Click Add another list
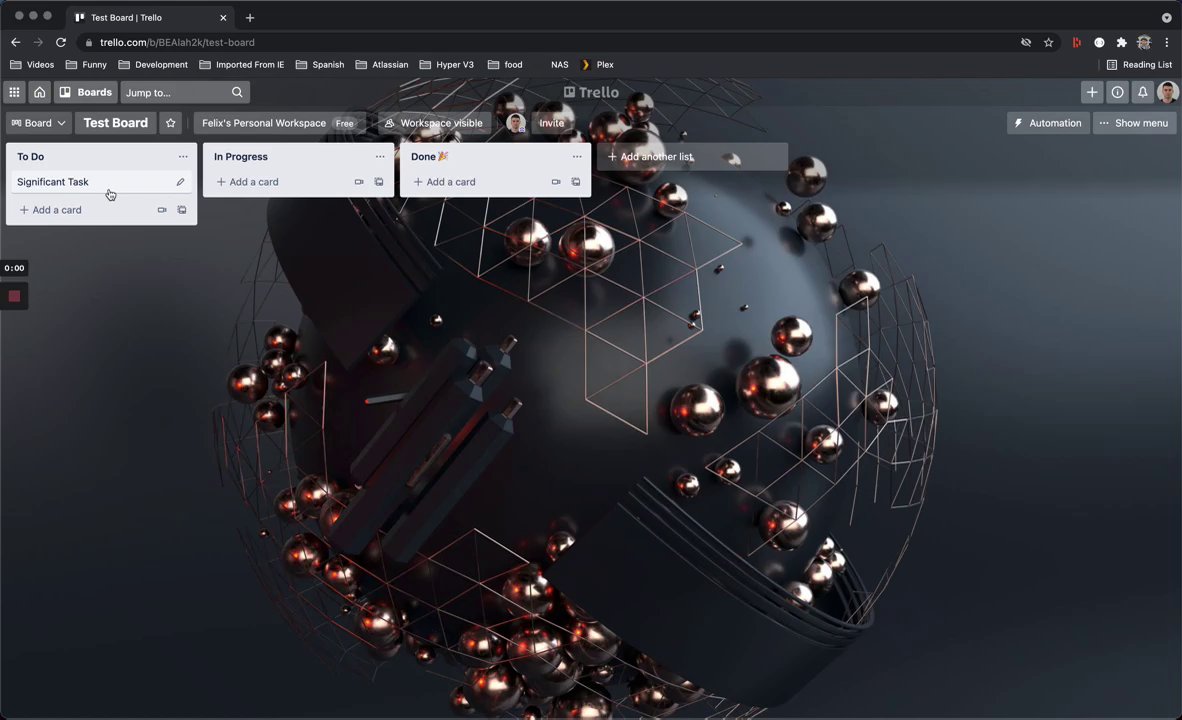 click(x=692, y=156)
